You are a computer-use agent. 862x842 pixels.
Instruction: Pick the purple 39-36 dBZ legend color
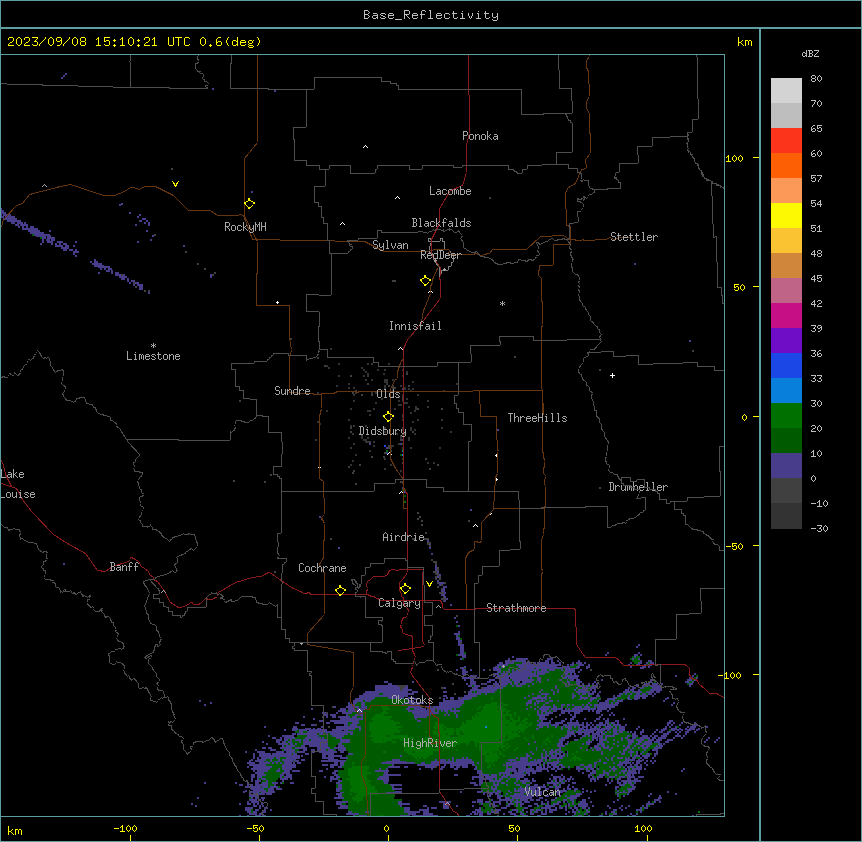786,341
